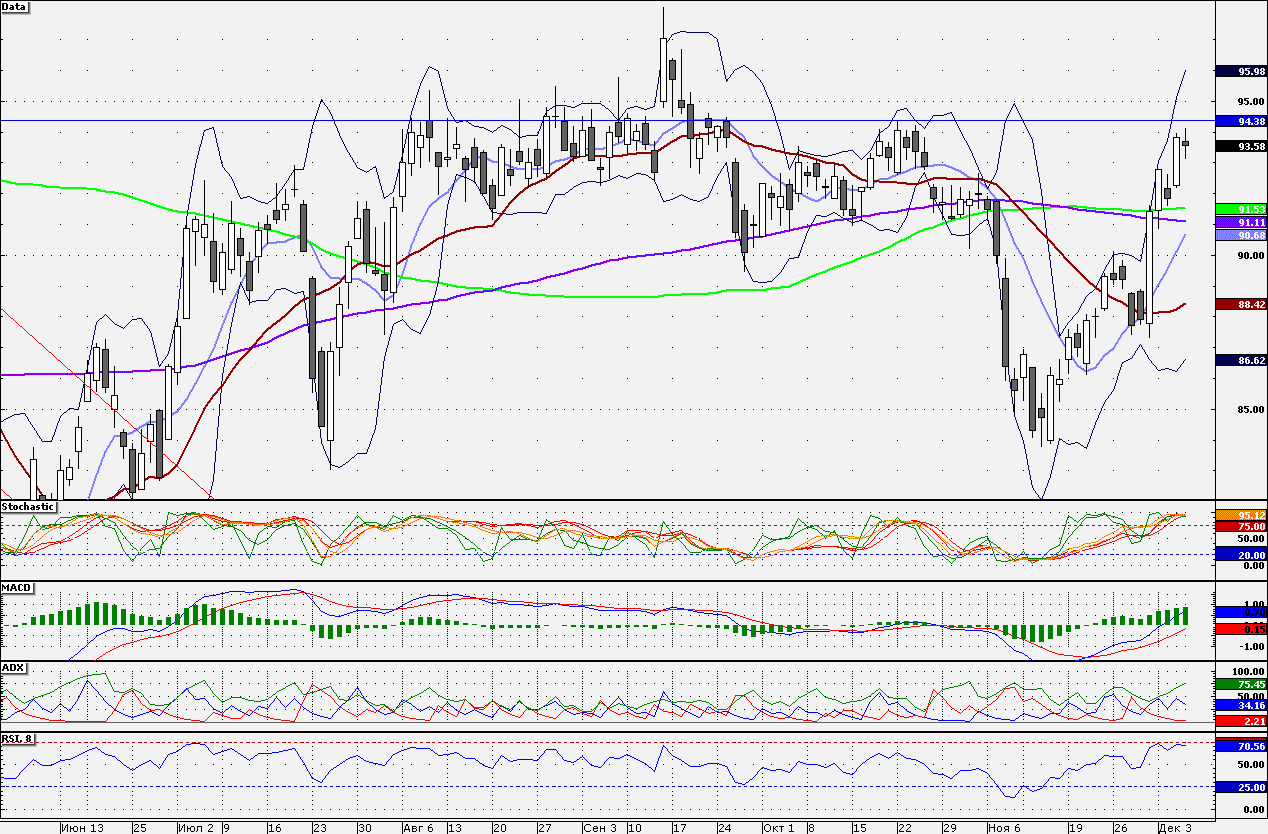Click the 25.00 RSI level tag
This screenshot has height=834, width=1268.
(x=1240, y=787)
